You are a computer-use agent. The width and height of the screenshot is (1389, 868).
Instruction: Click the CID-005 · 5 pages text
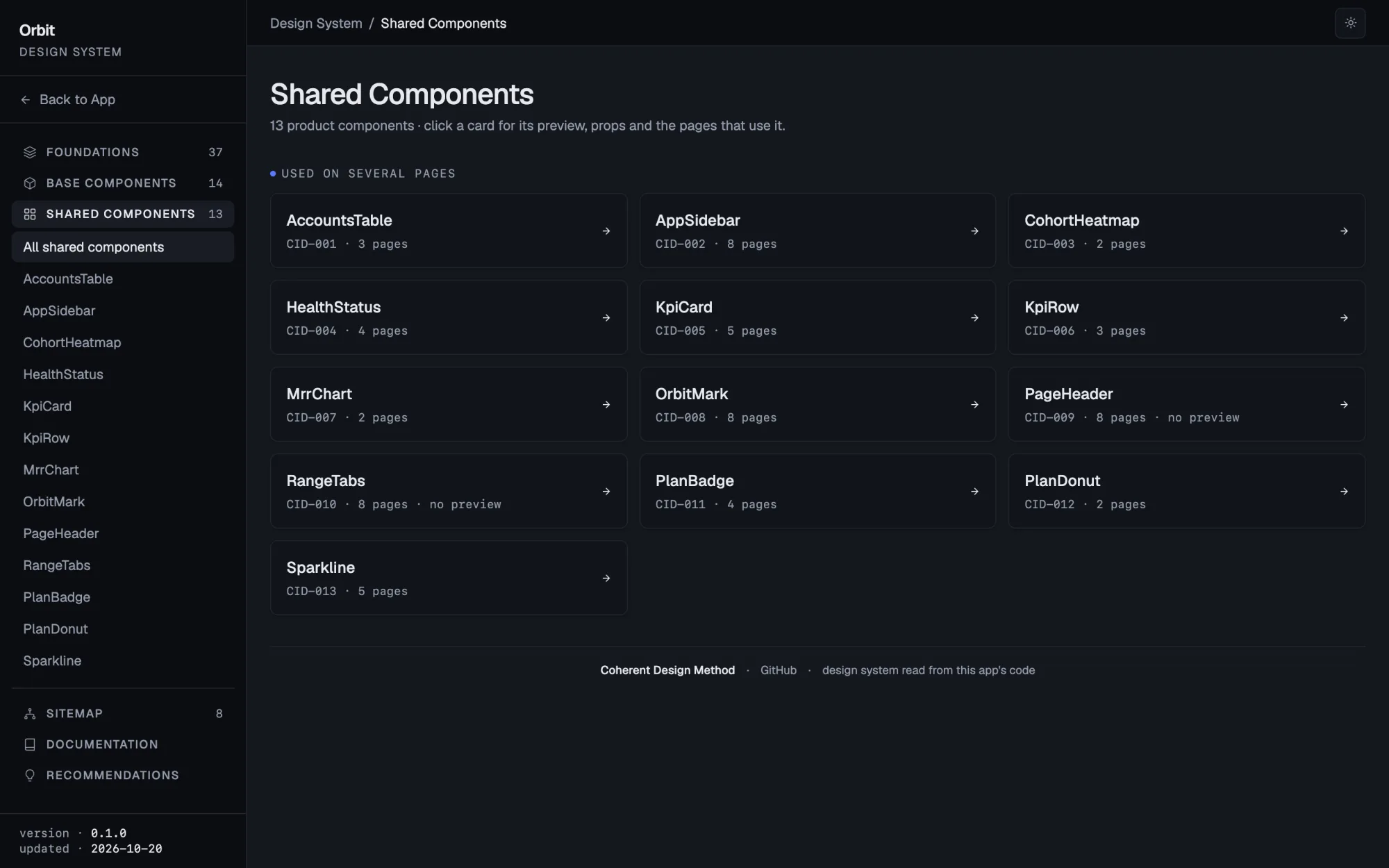click(716, 331)
